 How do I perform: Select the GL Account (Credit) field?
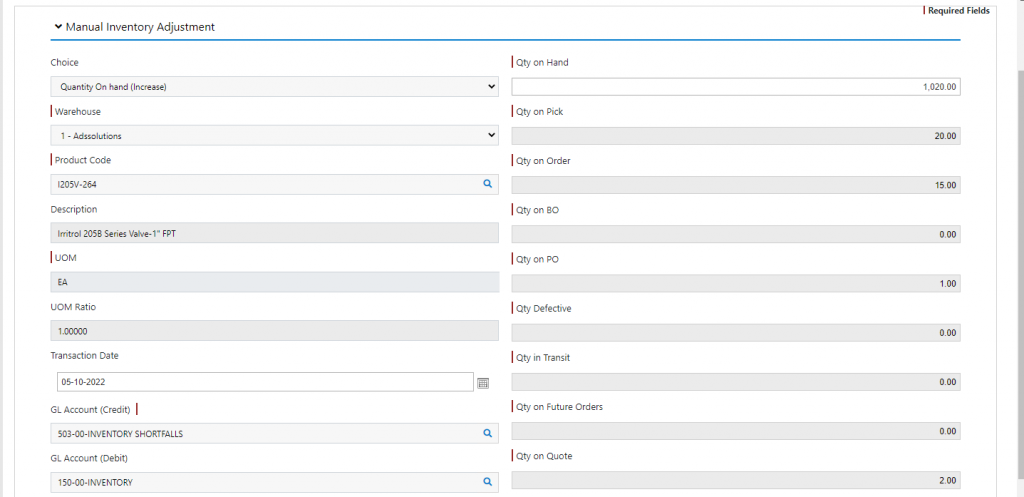(x=274, y=433)
